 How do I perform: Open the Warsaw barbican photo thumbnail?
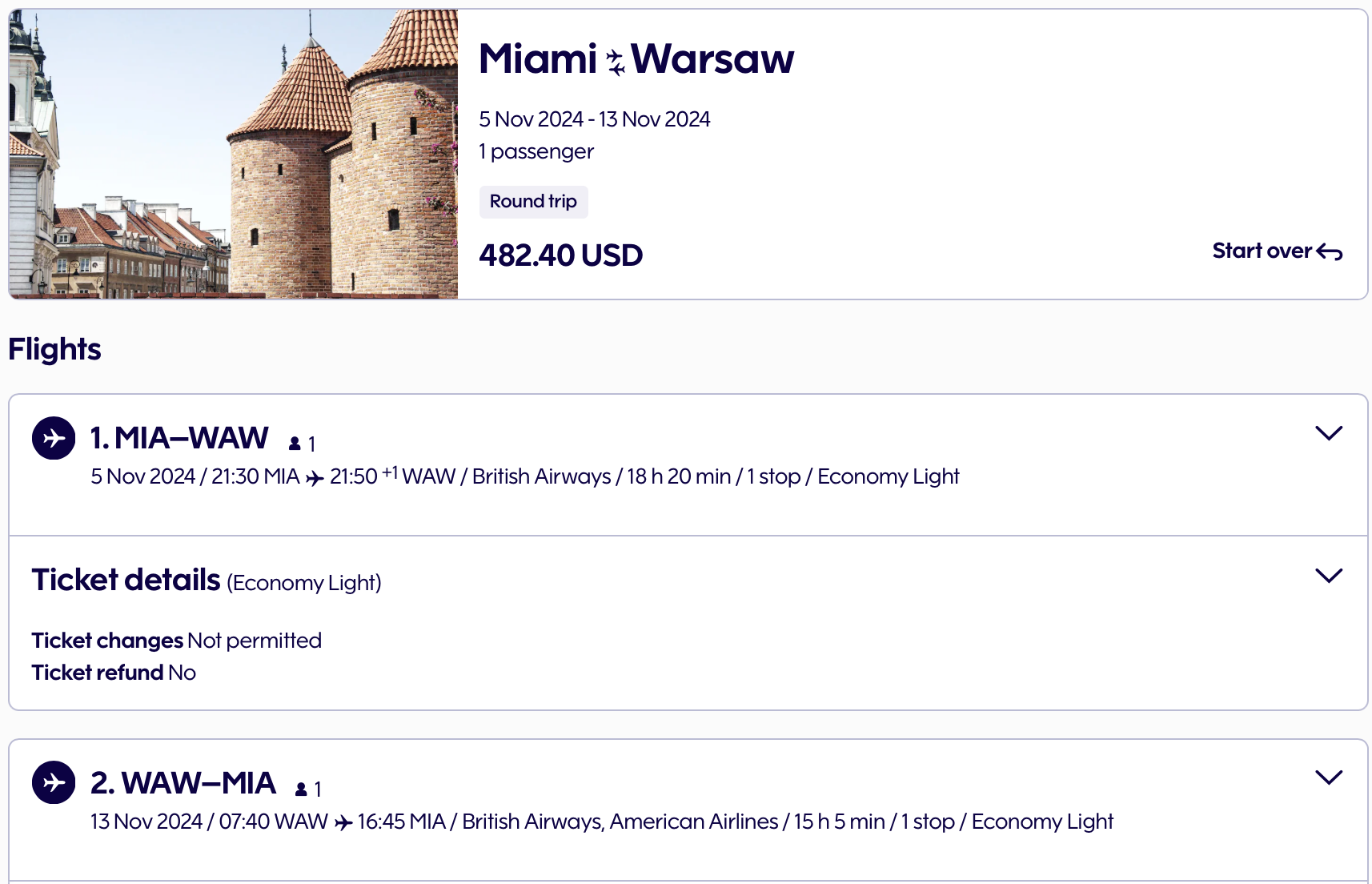(233, 154)
